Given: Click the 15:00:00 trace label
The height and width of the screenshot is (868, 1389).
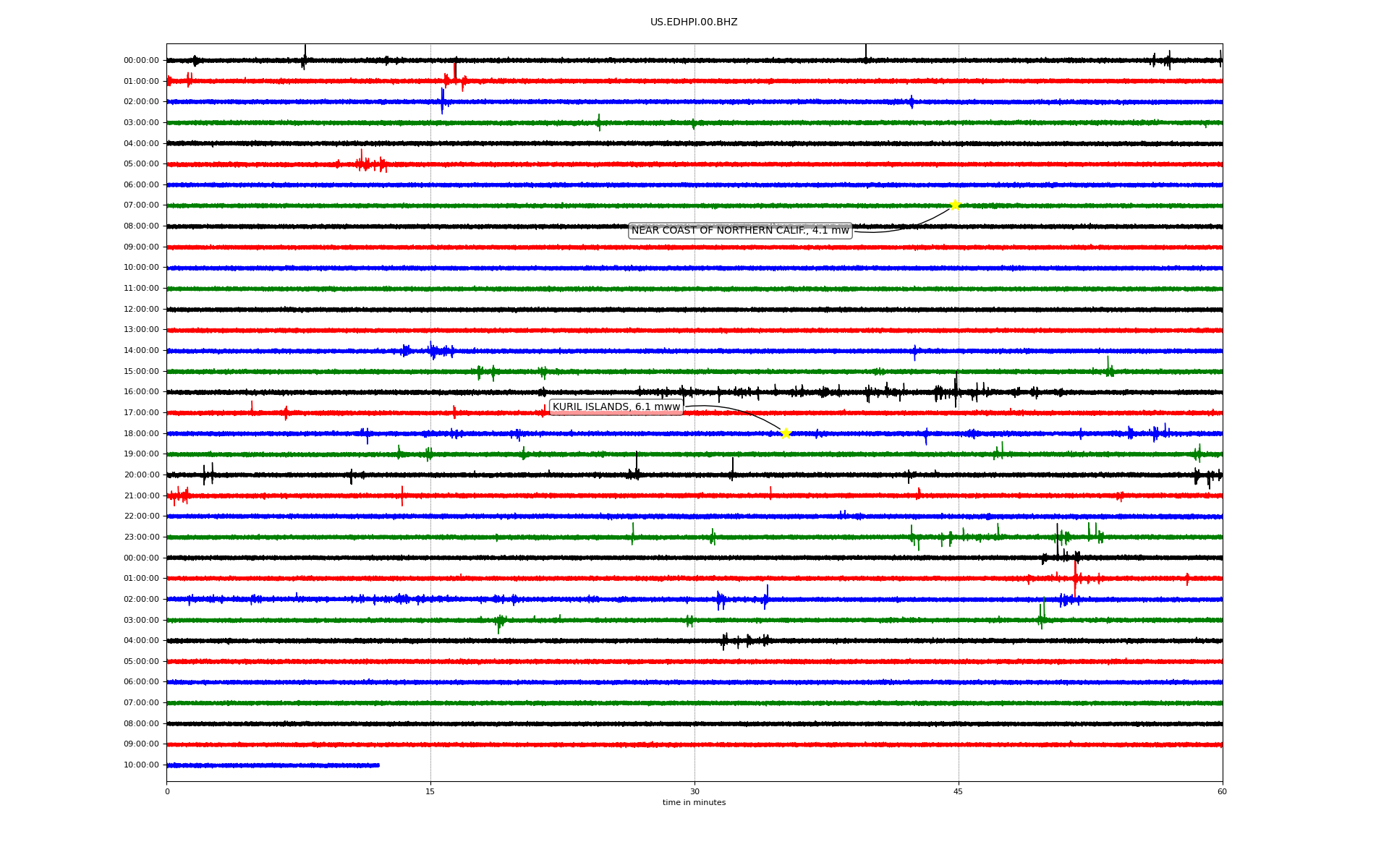Looking at the screenshot, I should click(141, 372).
